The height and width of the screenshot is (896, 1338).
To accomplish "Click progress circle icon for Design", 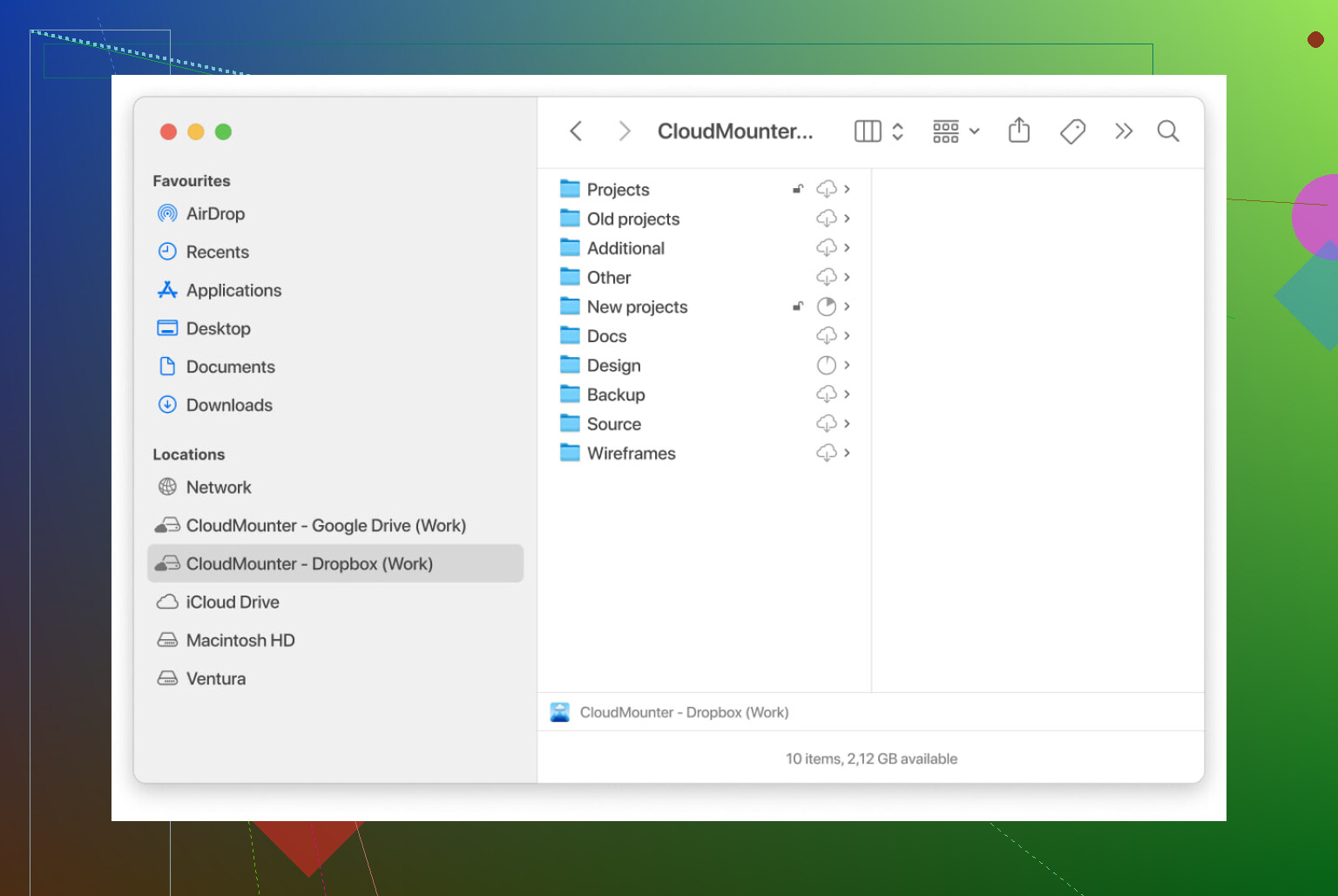I will pos(827,365).
